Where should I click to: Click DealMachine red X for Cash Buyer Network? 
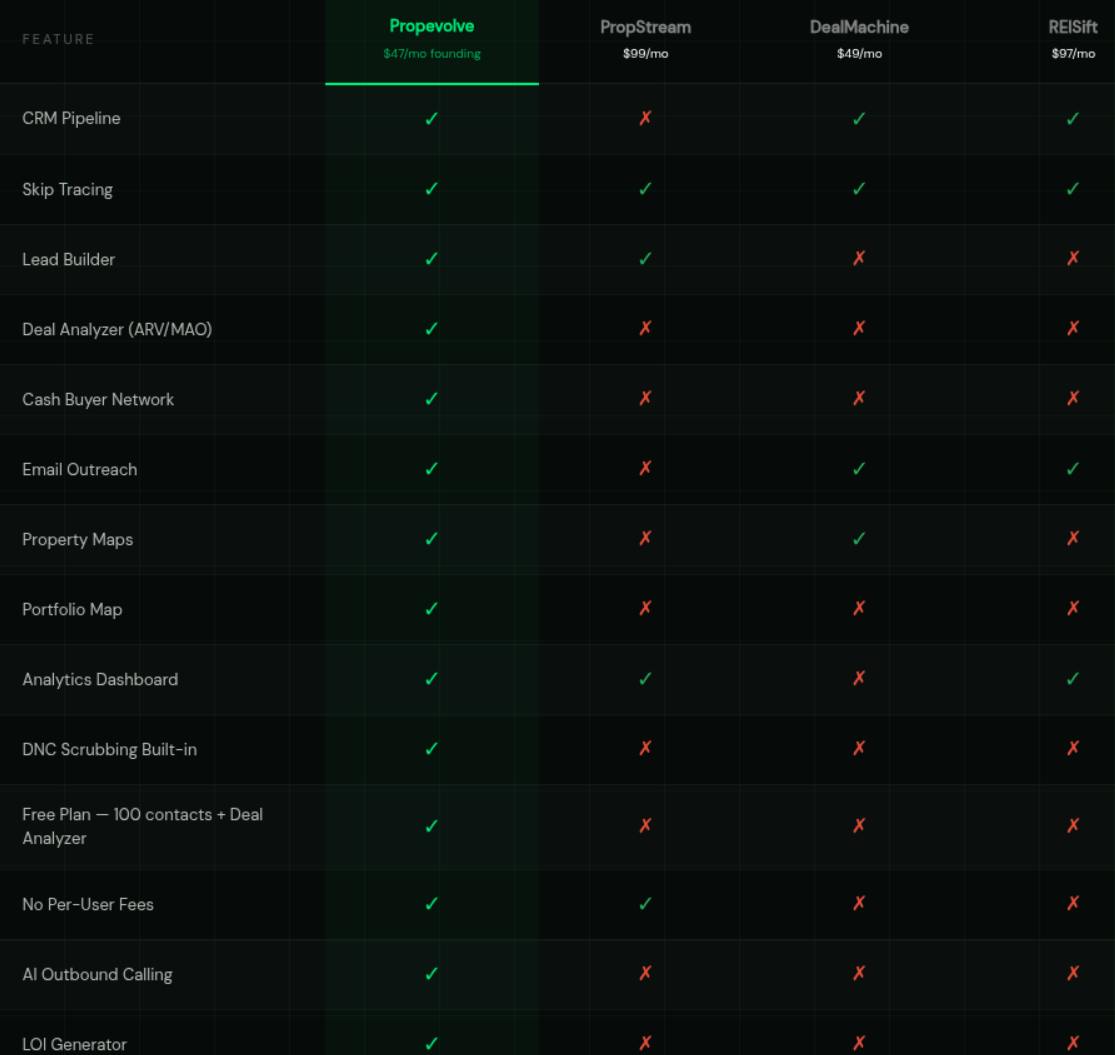[859, 398]
